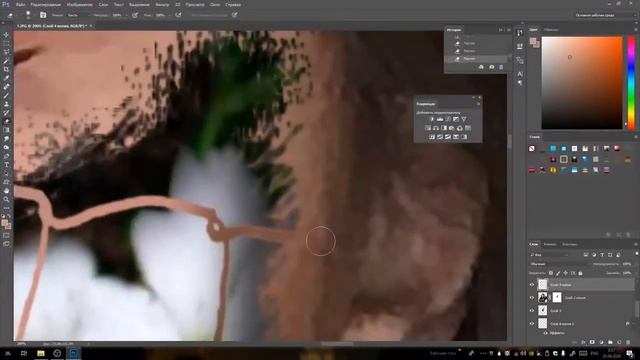Hide the bottom layer with effects
The image size is (640, 360).
[531, 323]
